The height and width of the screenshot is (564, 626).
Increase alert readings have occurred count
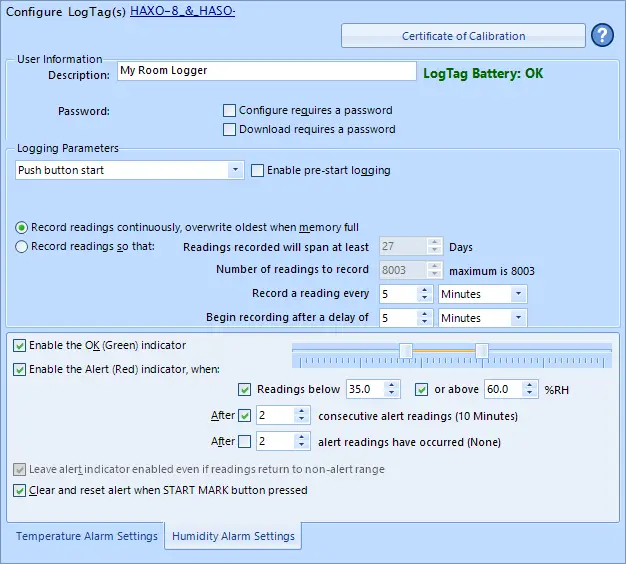point(301,437)
